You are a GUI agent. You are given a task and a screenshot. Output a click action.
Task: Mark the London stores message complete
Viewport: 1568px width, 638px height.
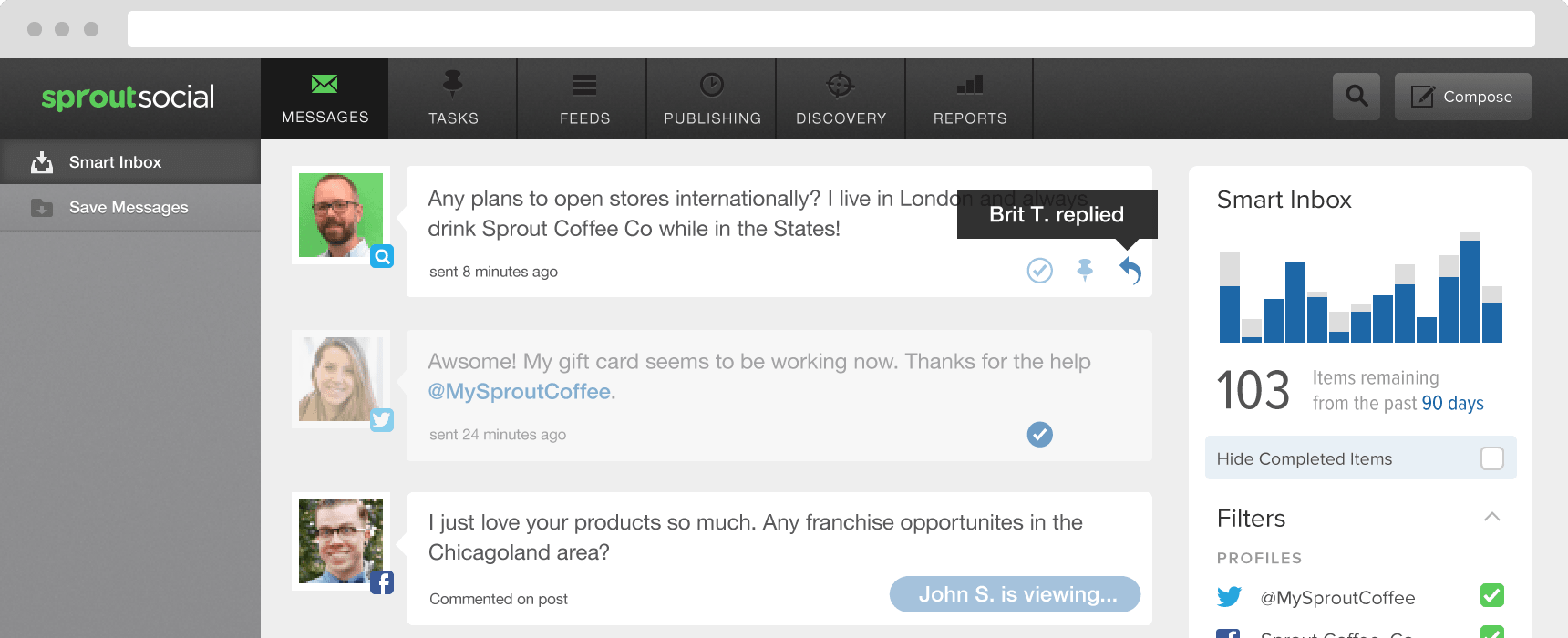pyautogui.click(x=1039, y=271)
